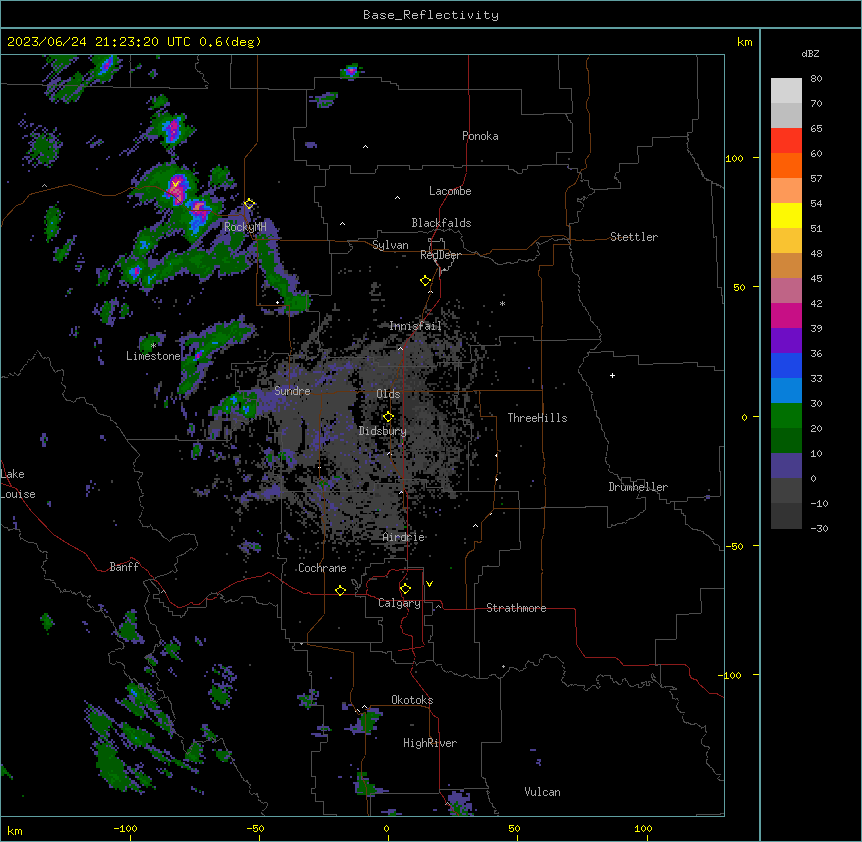Click the ThreeHills label
Image resolution: width=862 pixels, height=842 pixels.
537,418
